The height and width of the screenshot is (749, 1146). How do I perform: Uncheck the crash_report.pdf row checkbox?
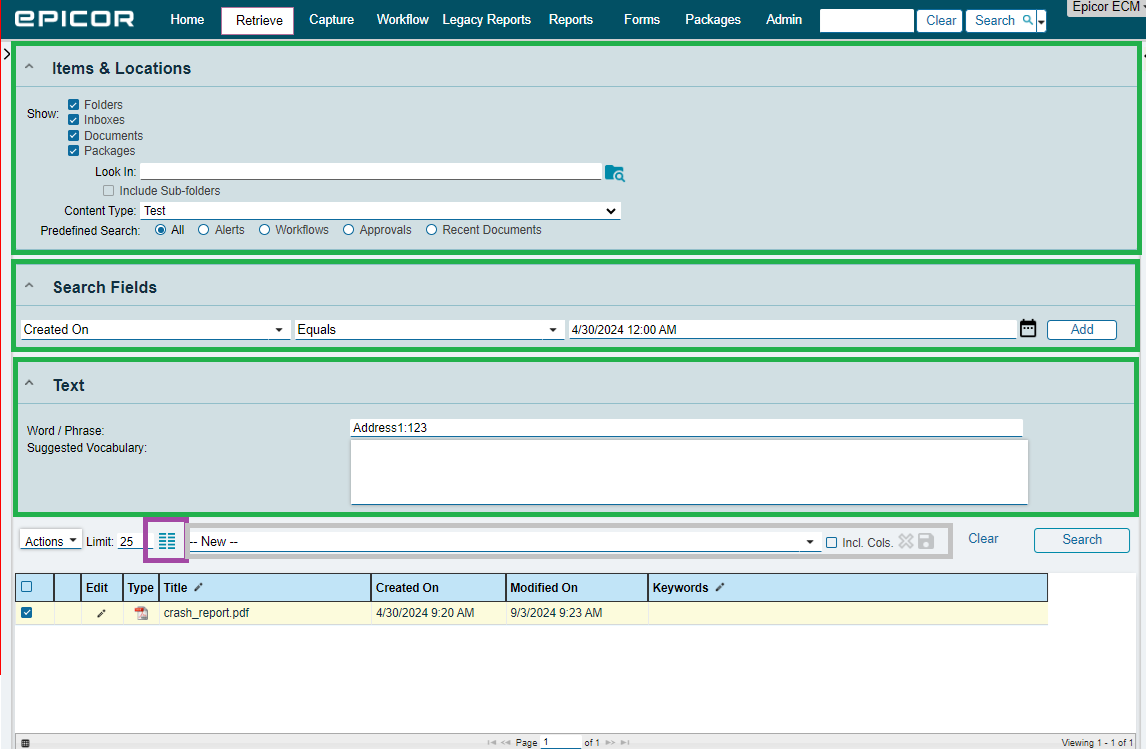tap(26, 612)
